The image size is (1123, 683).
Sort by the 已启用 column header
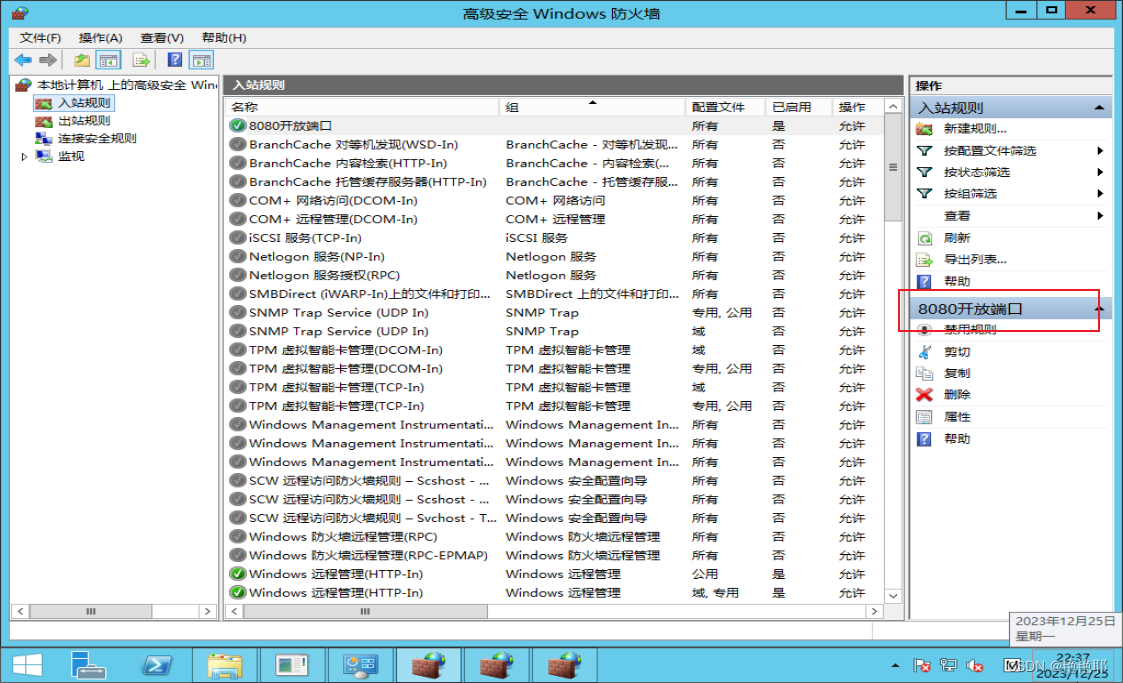click(x=799, y=107)
